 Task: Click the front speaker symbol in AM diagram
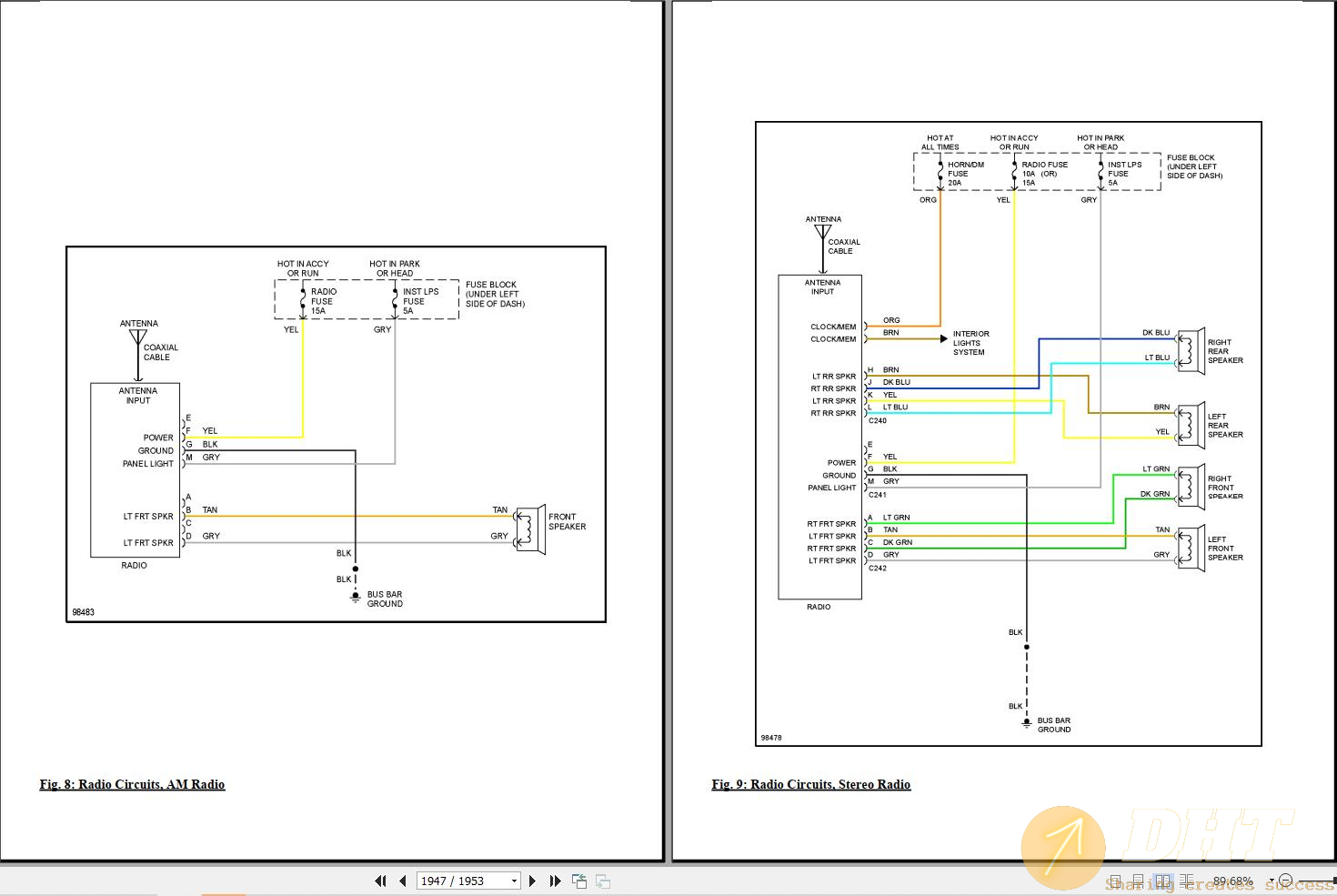pos(530,529)
